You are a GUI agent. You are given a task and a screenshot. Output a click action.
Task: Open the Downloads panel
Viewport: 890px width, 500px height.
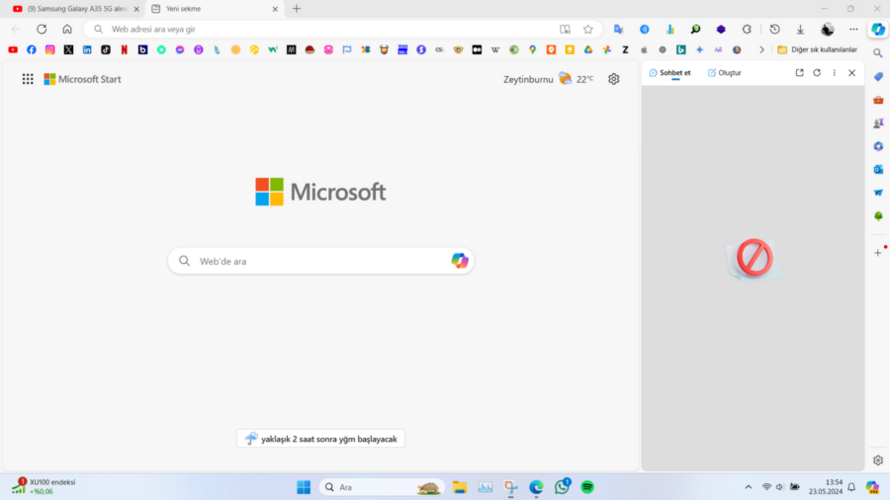click(800, 30)
